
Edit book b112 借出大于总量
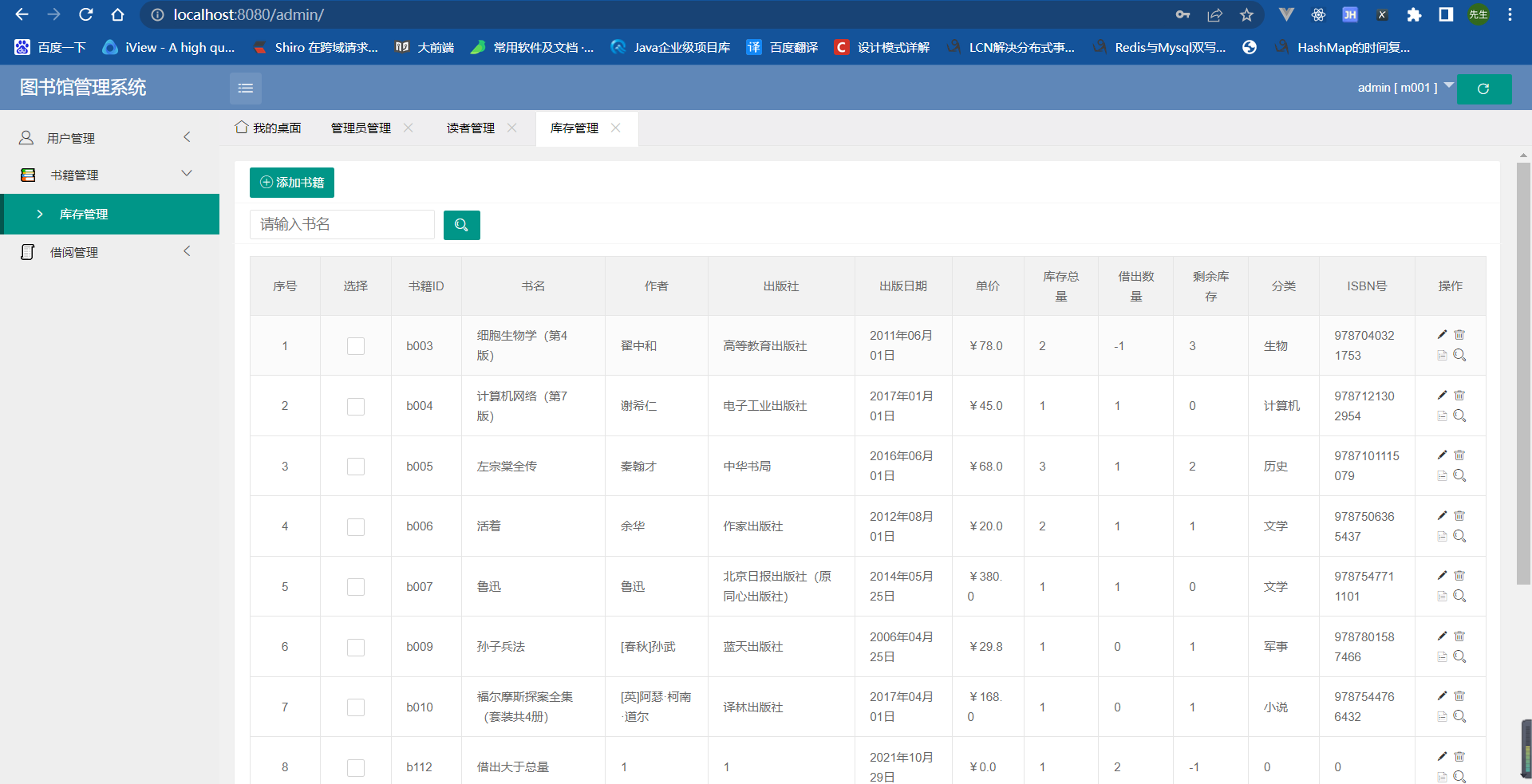(x=1442, y=757)
